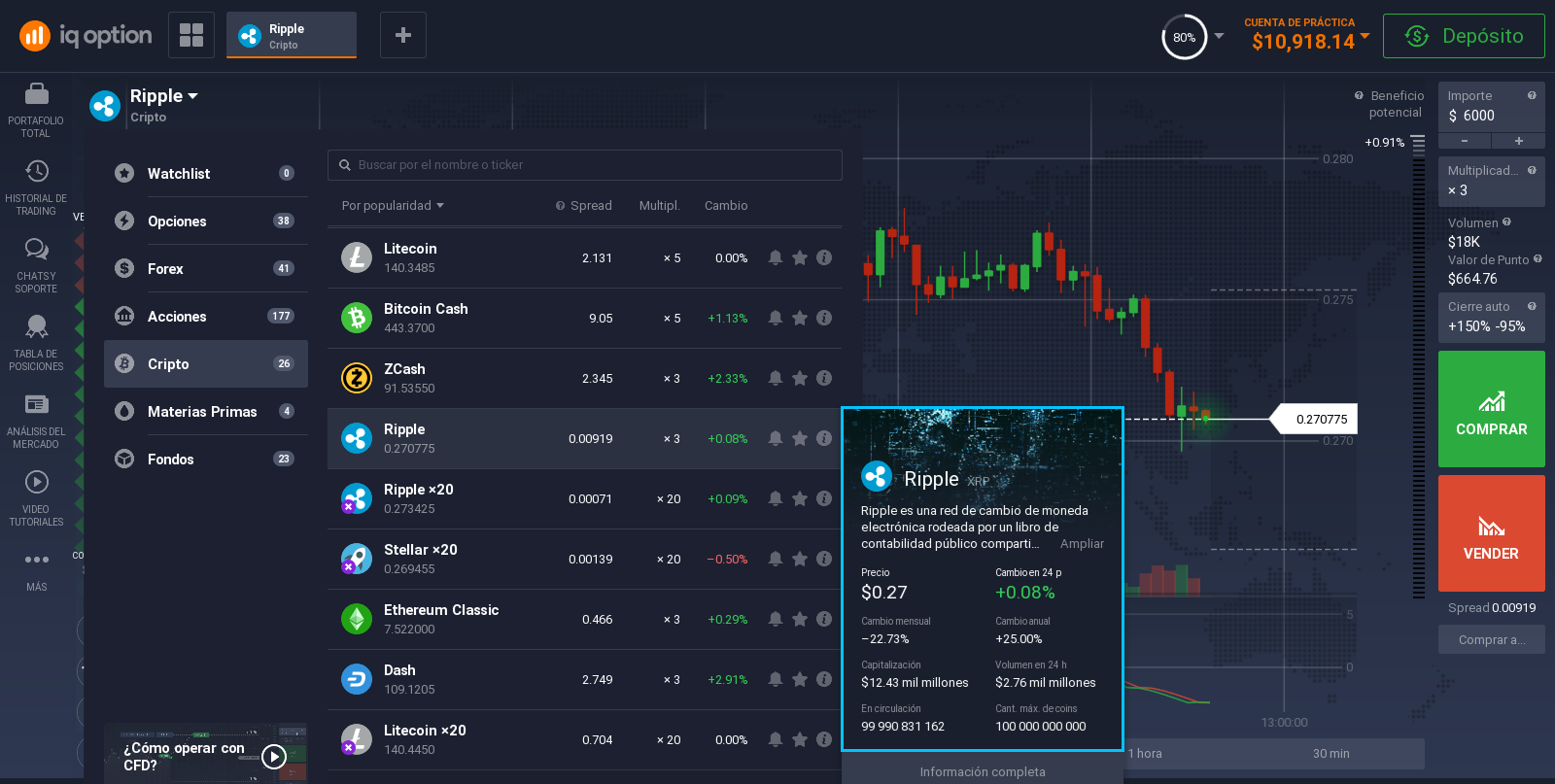Click the Spread column help icon
This screenshot has width=1555, height=784.
coord(560,206)
